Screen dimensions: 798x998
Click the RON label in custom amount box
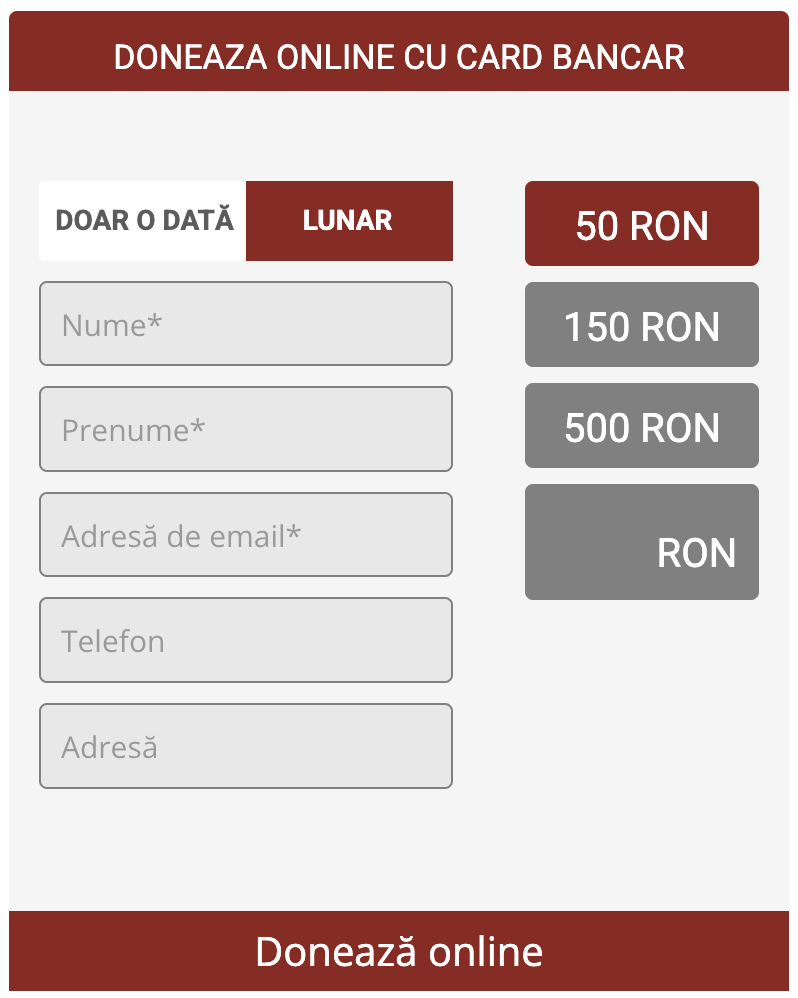(x=696, y=553)
